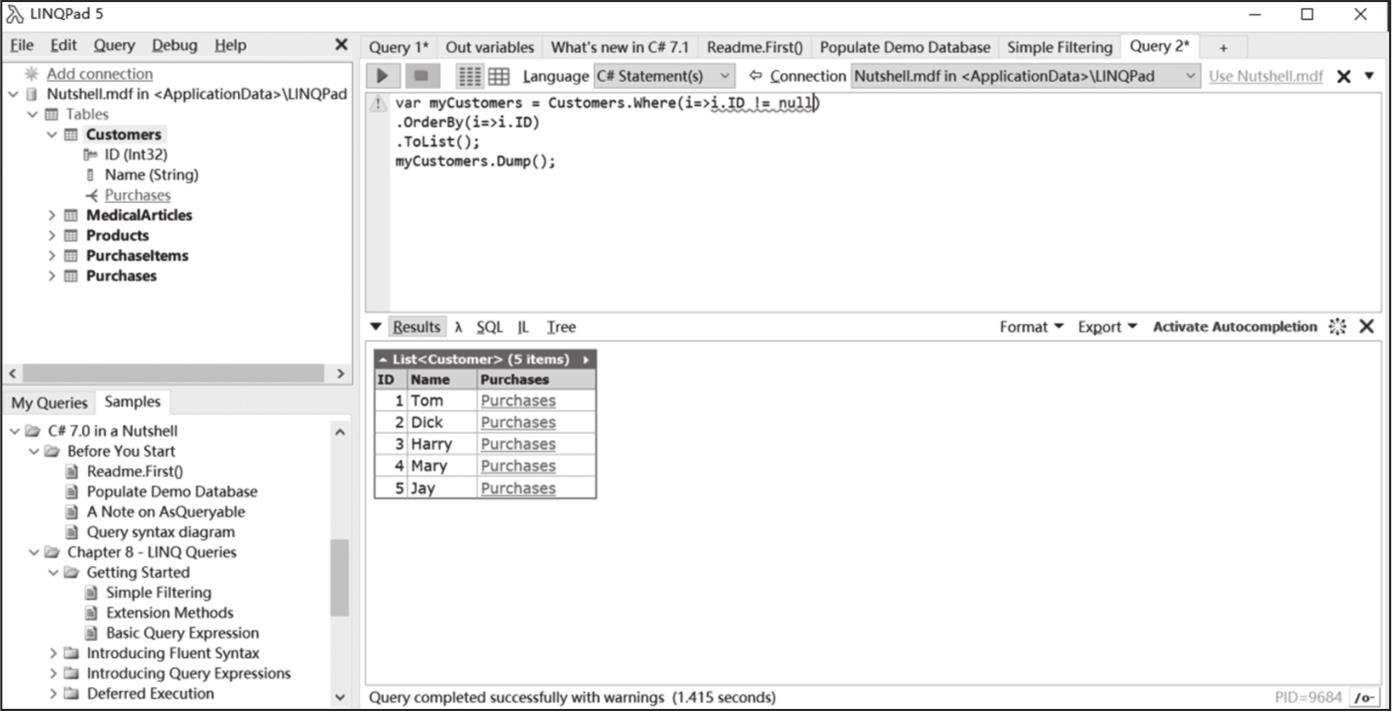Switch to Populate Demo Database tab

pos(905,47)
